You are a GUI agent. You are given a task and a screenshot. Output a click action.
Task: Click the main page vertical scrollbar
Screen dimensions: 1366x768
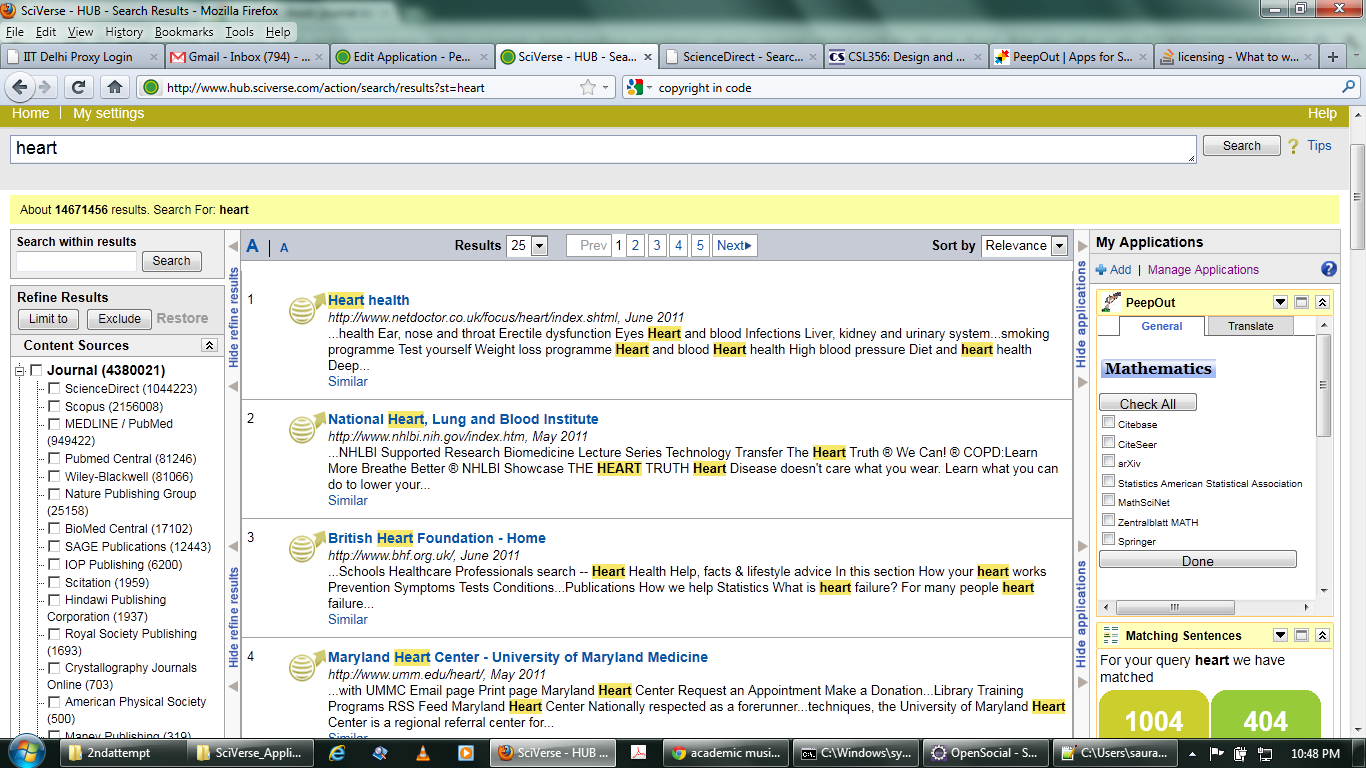1357,195
